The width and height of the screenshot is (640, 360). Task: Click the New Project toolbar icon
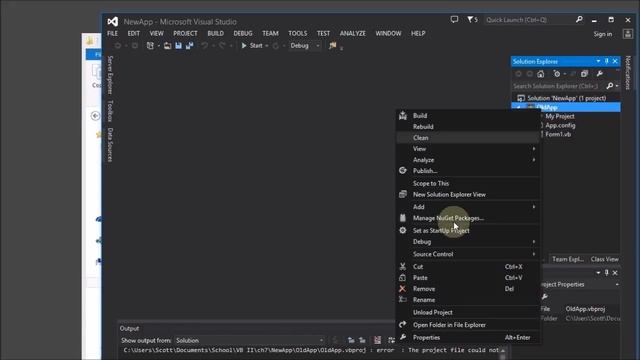150,46
